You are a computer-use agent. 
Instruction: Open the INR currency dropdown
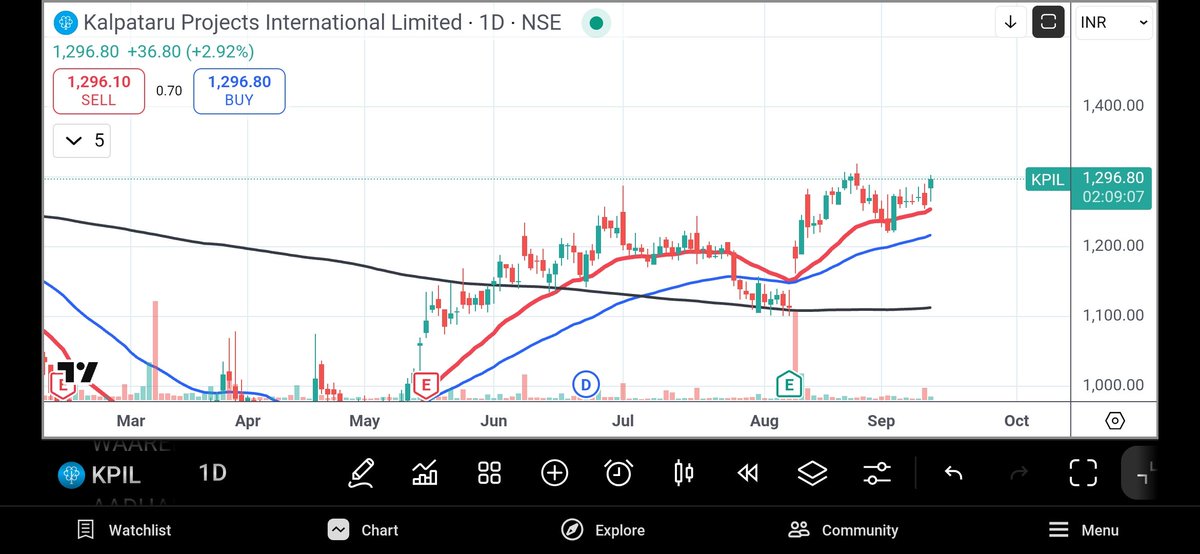pos(1114,22)
